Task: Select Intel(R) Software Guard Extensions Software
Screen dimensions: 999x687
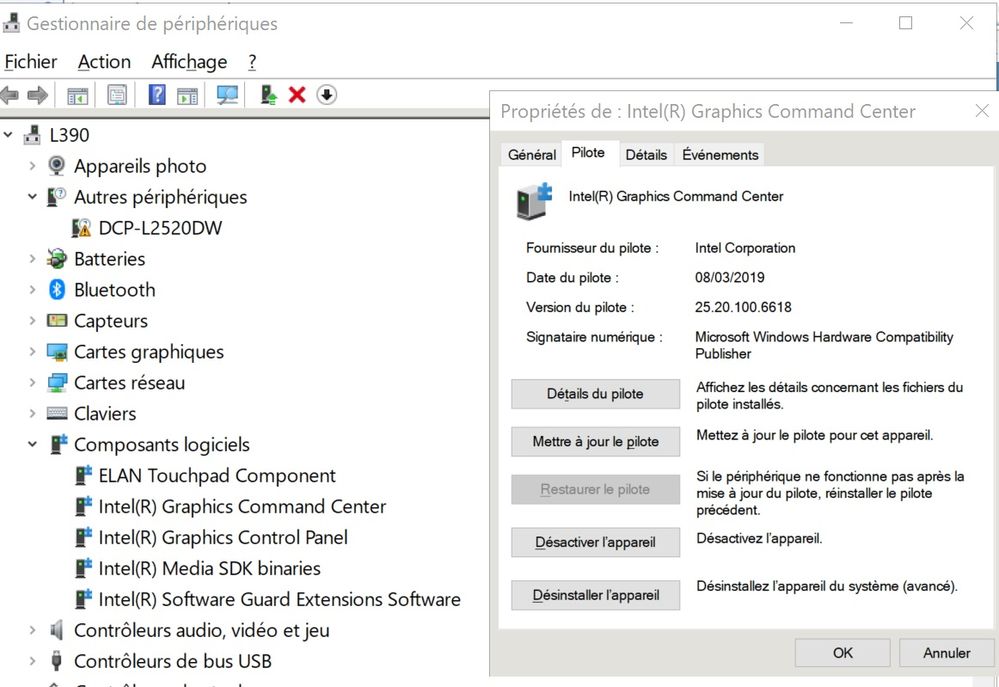Action: point(279,599)
